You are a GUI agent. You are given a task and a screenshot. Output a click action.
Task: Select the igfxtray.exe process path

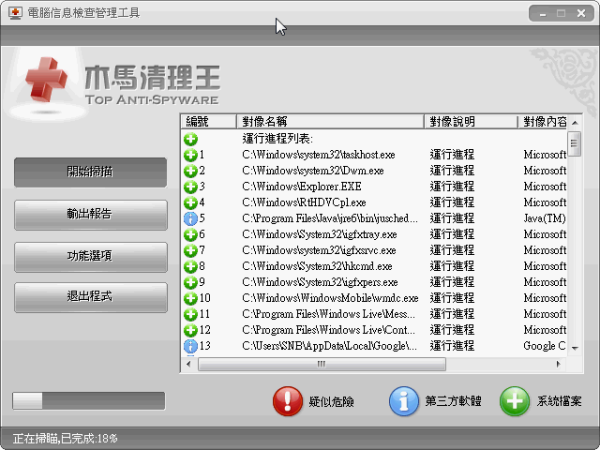(x=320, y=234)
